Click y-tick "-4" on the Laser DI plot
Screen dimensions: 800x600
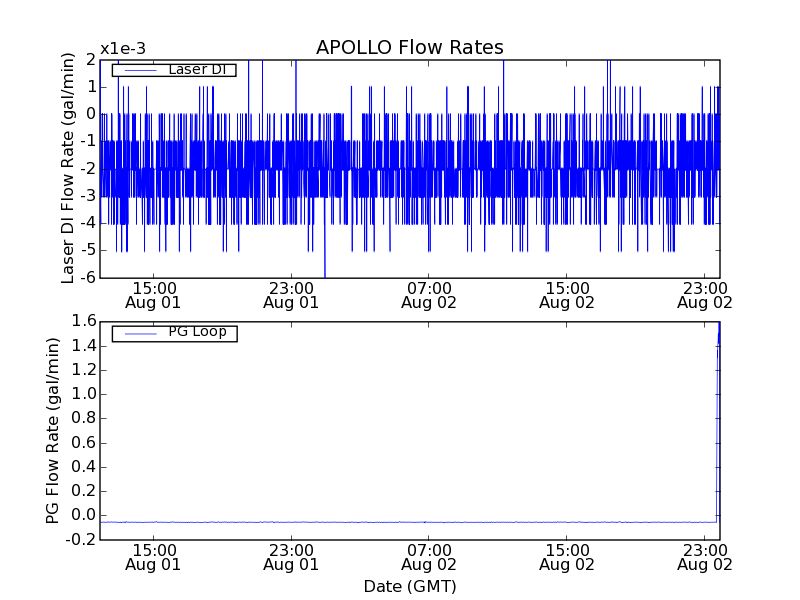click(88, 223)
